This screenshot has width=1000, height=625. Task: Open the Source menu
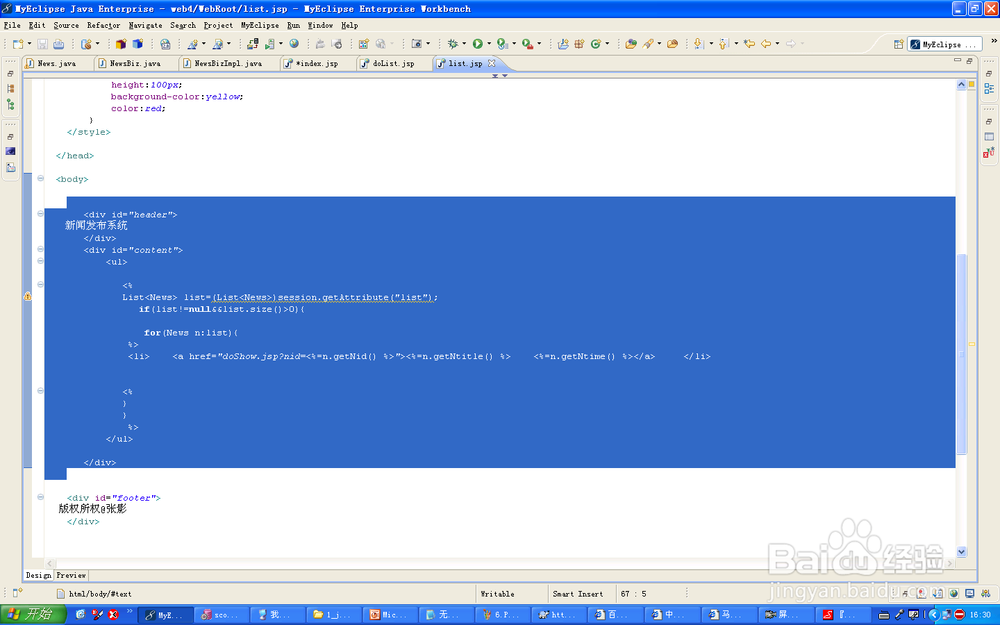(x=66, y=26)
